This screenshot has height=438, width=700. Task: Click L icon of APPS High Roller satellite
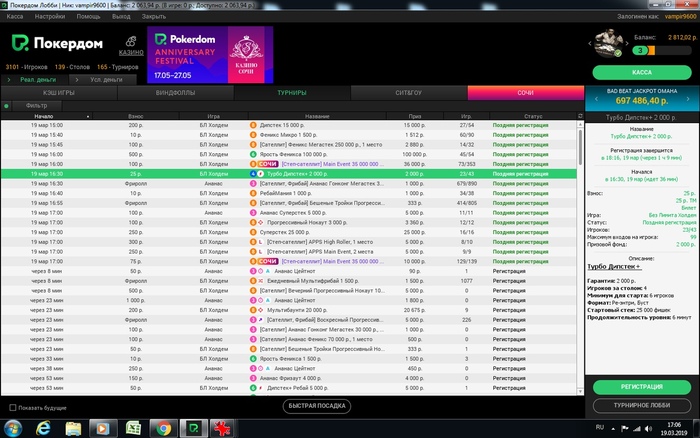[261, 242]
